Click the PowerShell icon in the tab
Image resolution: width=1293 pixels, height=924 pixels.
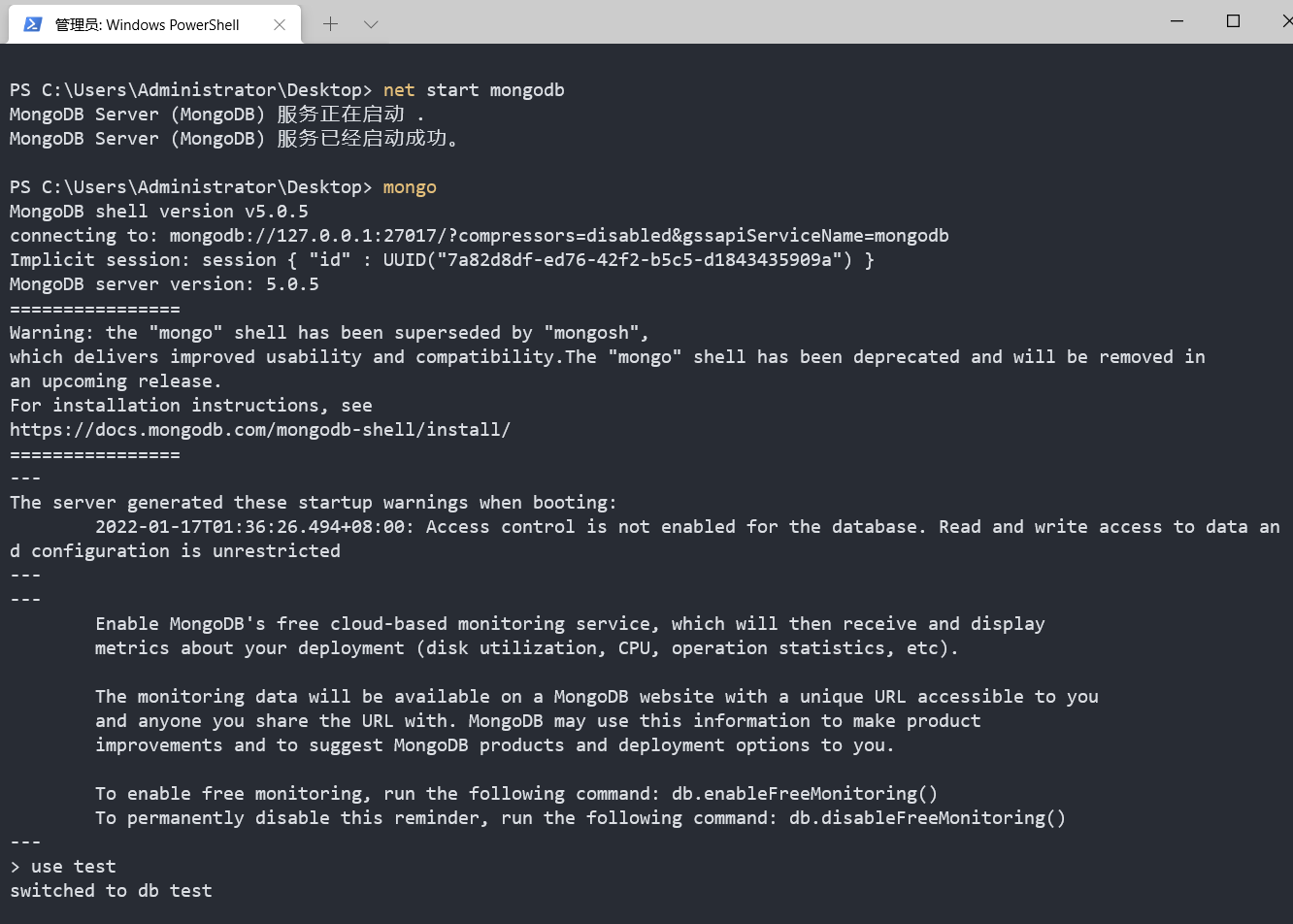33,24
